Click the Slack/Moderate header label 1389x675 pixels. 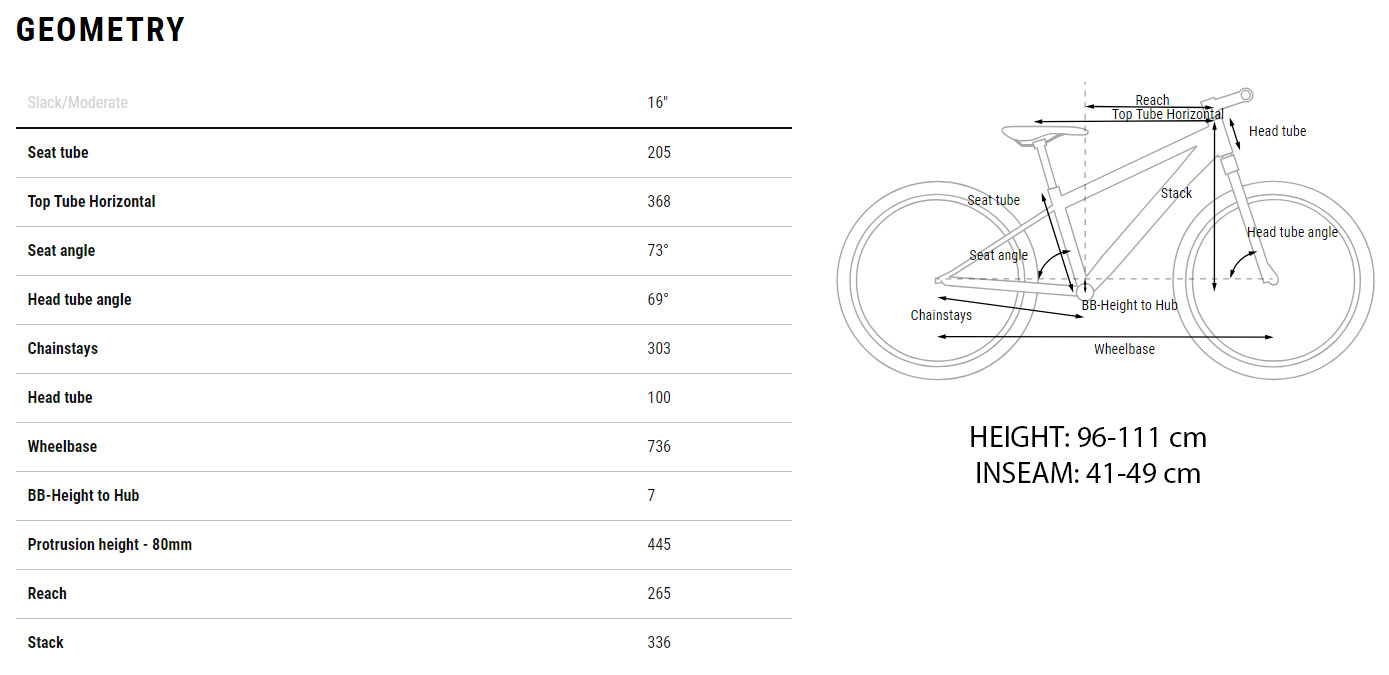coord(78,103)
